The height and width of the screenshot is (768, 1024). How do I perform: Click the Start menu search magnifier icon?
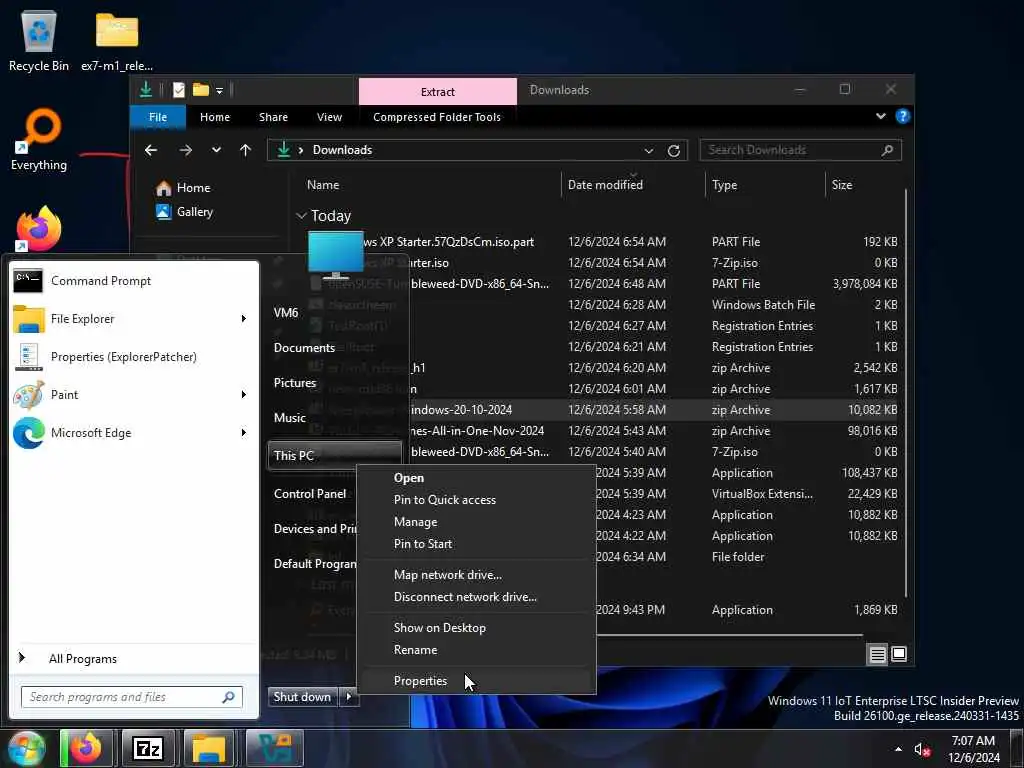[228, 697]
